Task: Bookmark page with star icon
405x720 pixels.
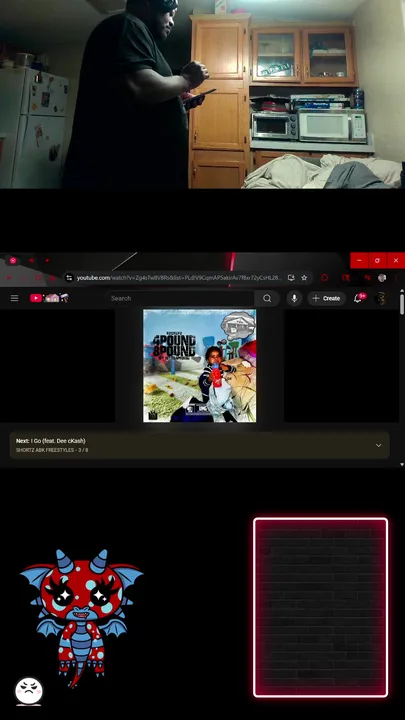Action: 304,278
